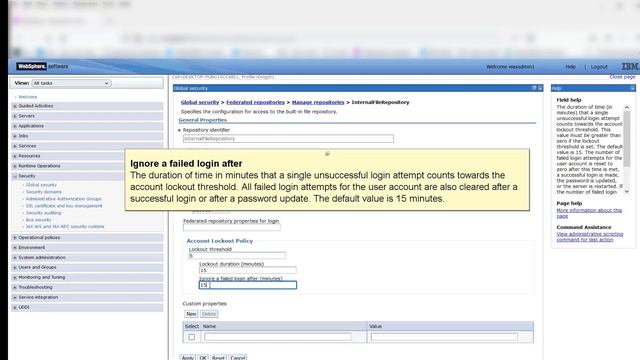640x360 pixels.
Task: Click the Federated repository properties for login field
Action: [x=231, y=227]
